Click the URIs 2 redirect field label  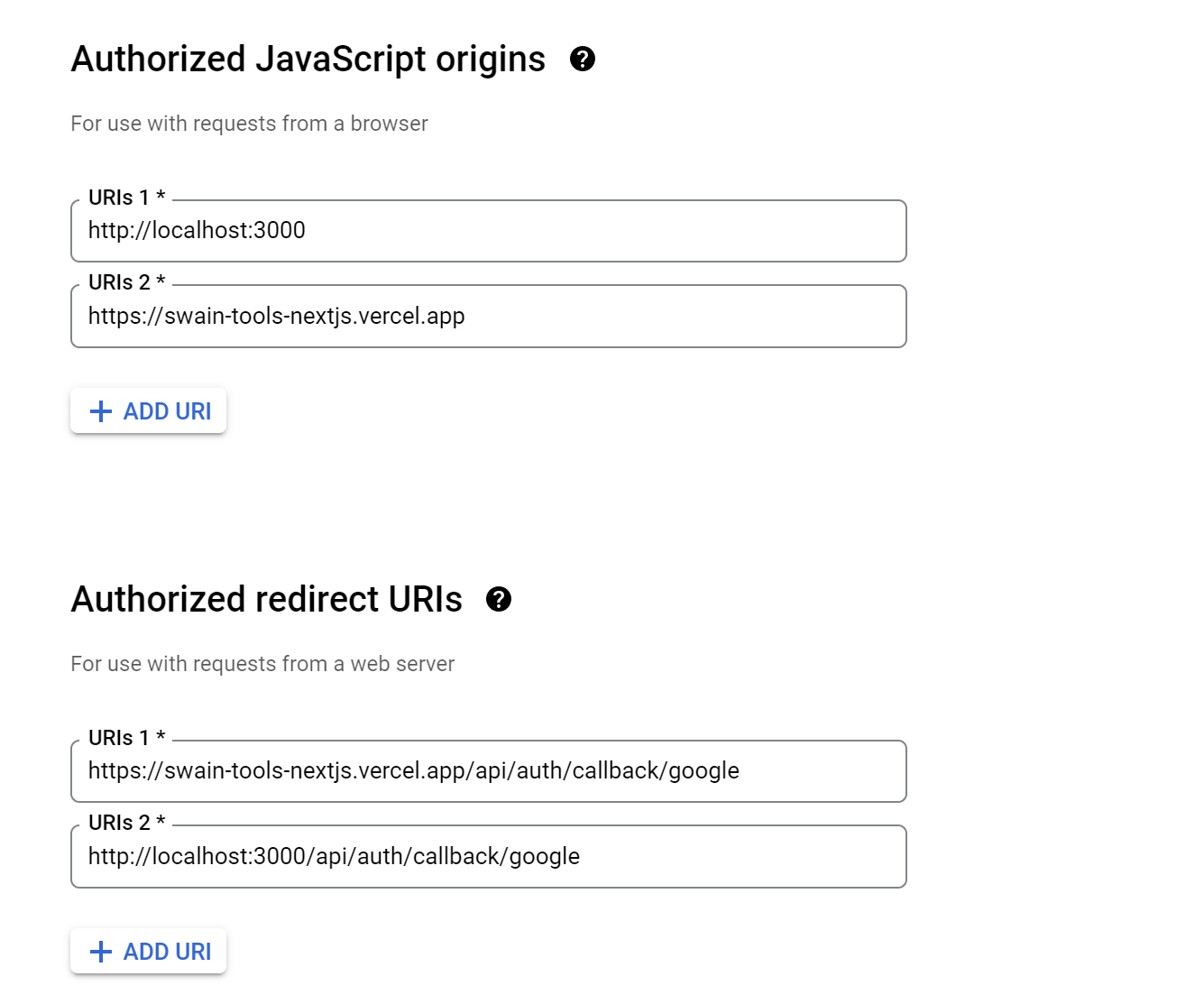point(125,823)
